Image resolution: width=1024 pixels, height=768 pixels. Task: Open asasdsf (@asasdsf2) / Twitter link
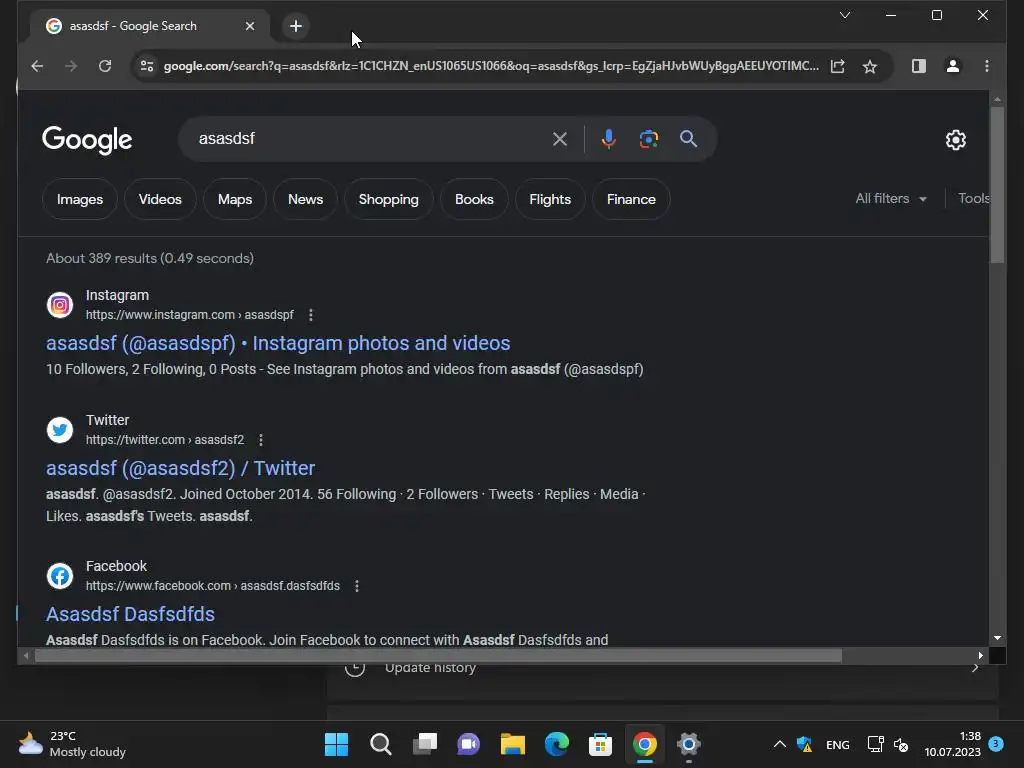[x=180, y=468]
